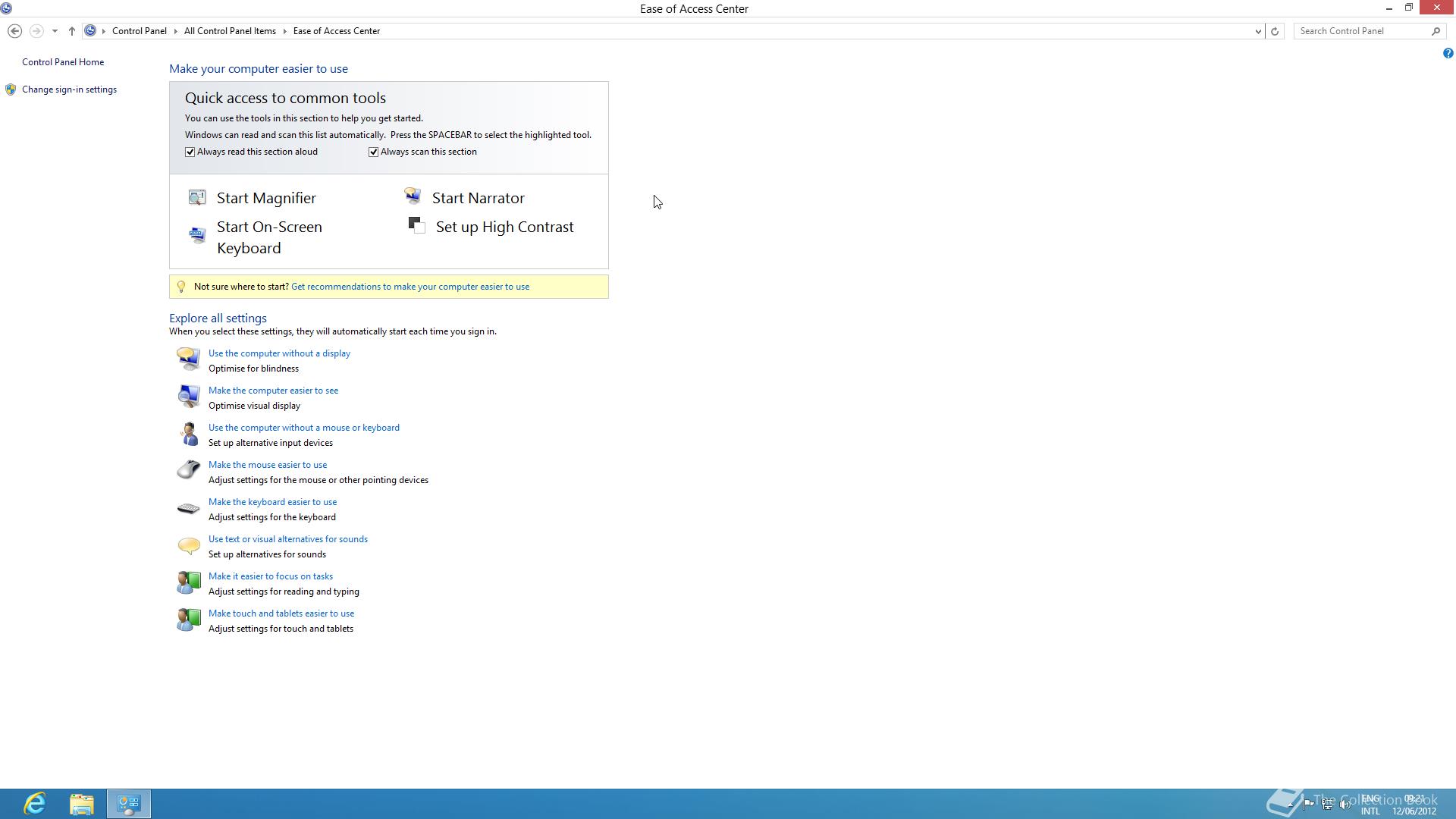Image resolution: width=1456 pixels, height=819 pixels.
Task: Click the blue help question mark icon
Action: 1448,53
